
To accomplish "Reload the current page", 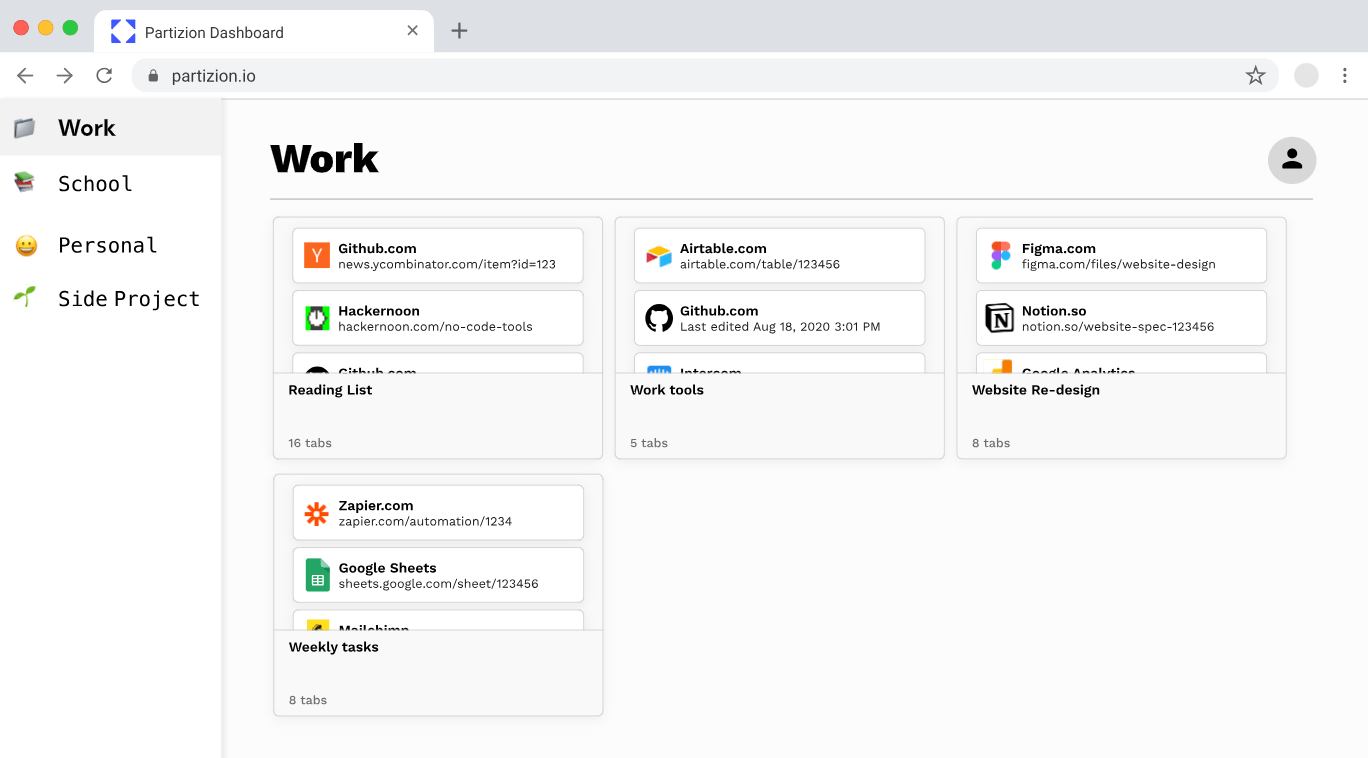I will 104,76.
